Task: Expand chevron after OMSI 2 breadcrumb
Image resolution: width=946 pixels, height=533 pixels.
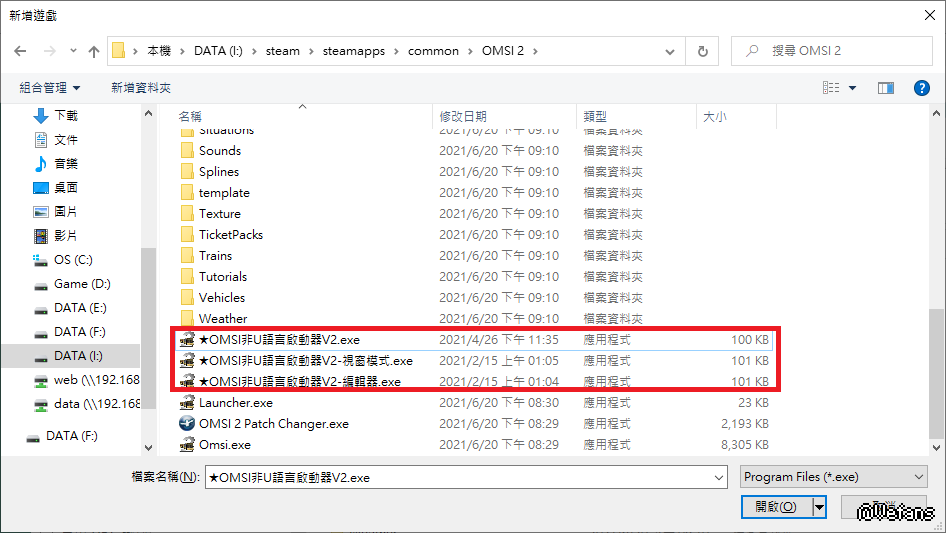Action: [x=535, y=51]
